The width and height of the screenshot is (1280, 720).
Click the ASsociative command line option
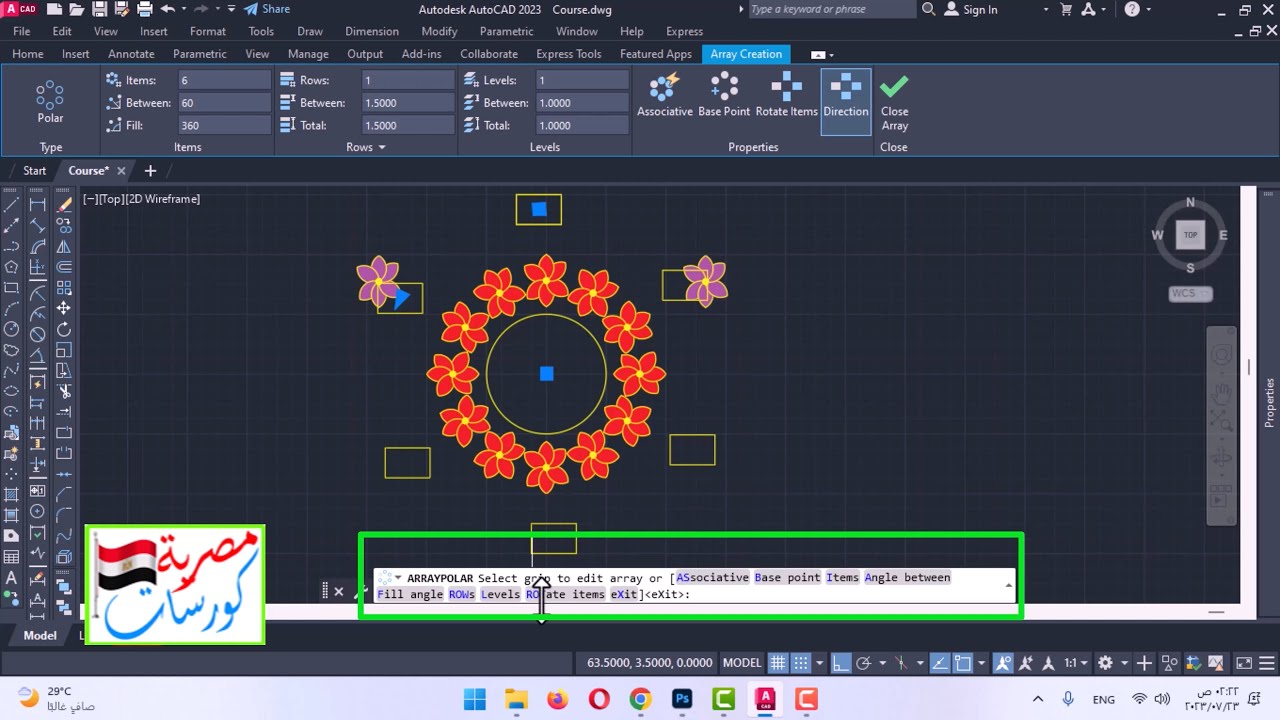[713, 578]
